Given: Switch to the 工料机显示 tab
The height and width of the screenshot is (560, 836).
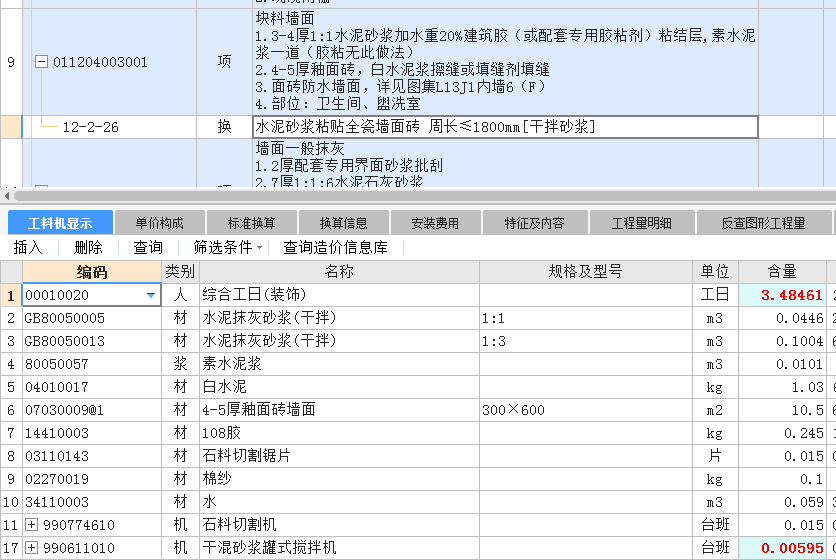Looking at the screenshot, I should [x=60, y=223].
